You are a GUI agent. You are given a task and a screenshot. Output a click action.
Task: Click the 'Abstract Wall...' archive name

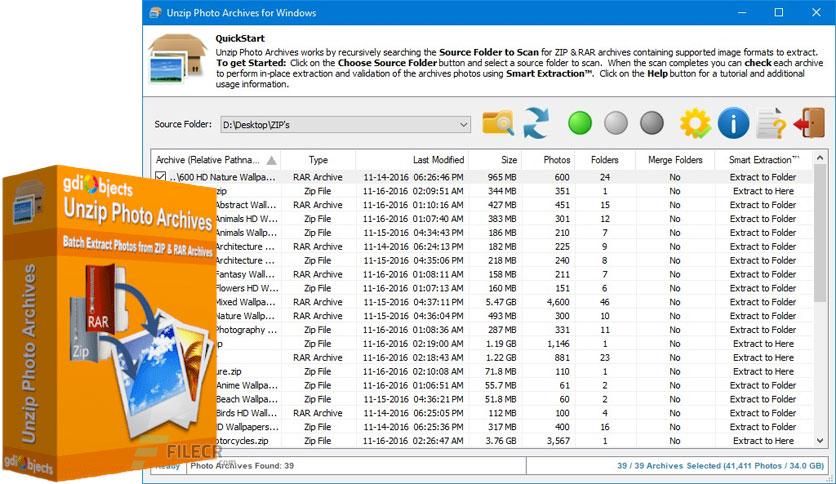[x=246, y=205]
